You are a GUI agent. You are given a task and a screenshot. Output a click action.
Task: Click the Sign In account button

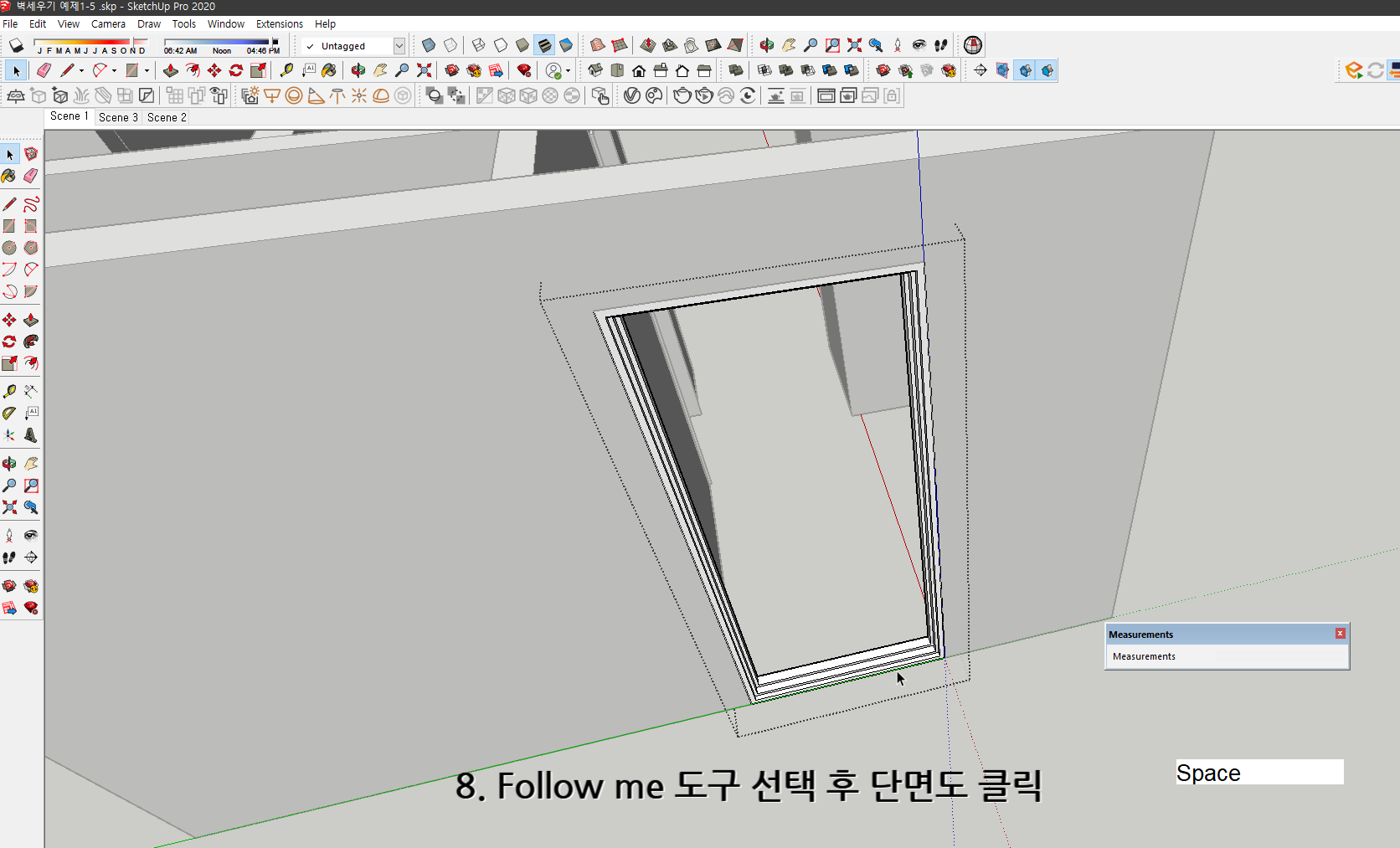point(553,70)
